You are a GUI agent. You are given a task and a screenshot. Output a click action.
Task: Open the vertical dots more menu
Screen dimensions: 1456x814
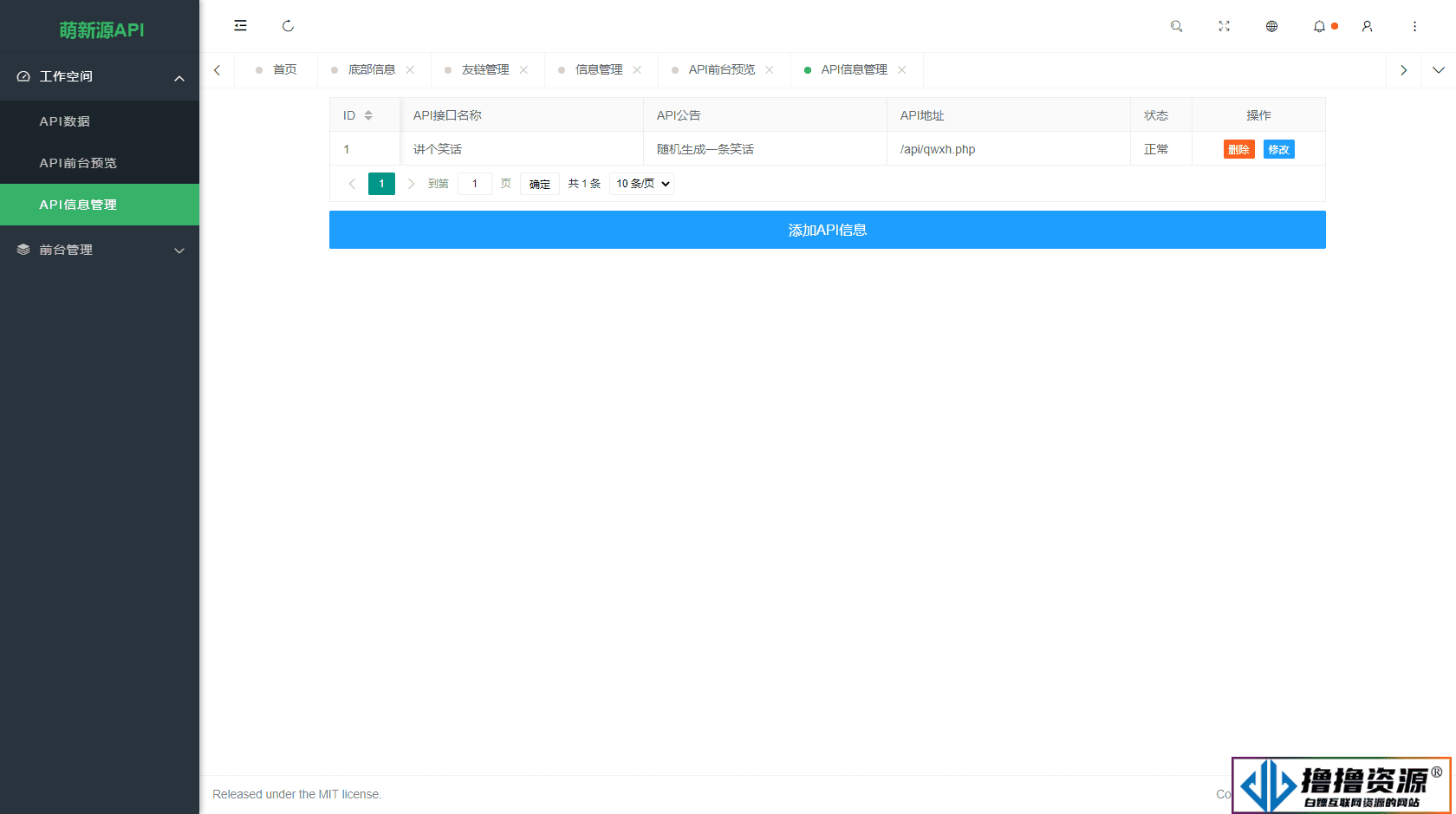1414,26
